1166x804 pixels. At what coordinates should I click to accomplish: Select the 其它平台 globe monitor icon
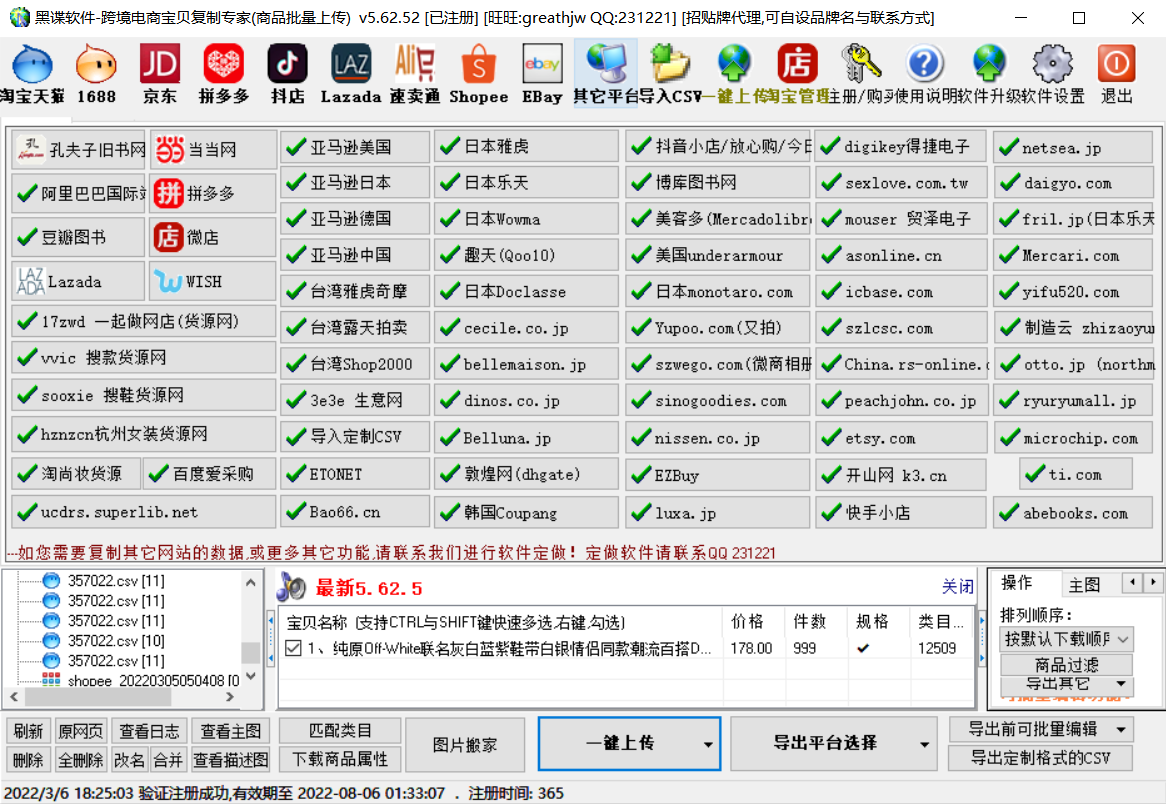click(x=605, y=73)
